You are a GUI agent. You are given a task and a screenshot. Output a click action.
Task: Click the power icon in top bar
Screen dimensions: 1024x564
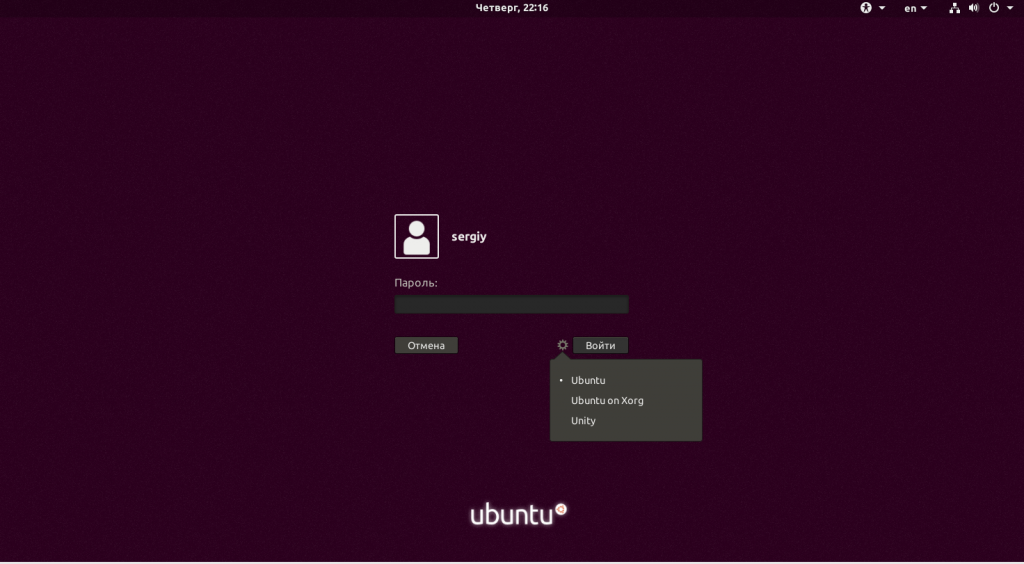point(993,8)
